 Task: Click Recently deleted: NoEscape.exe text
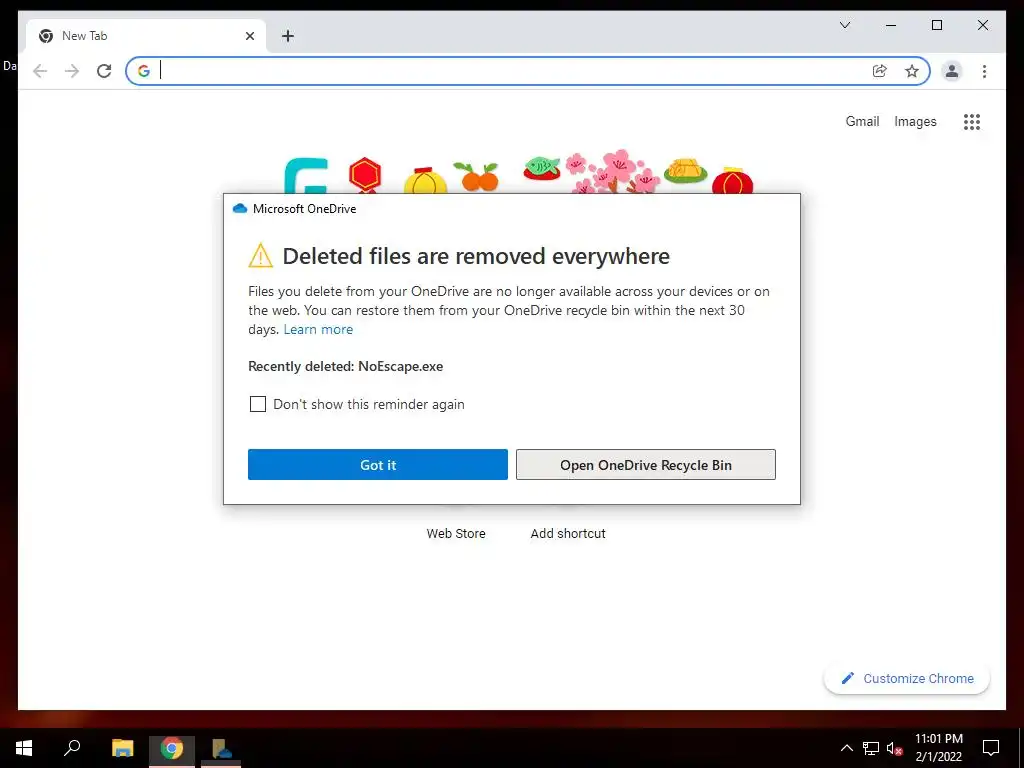click(x=345, y=366)
